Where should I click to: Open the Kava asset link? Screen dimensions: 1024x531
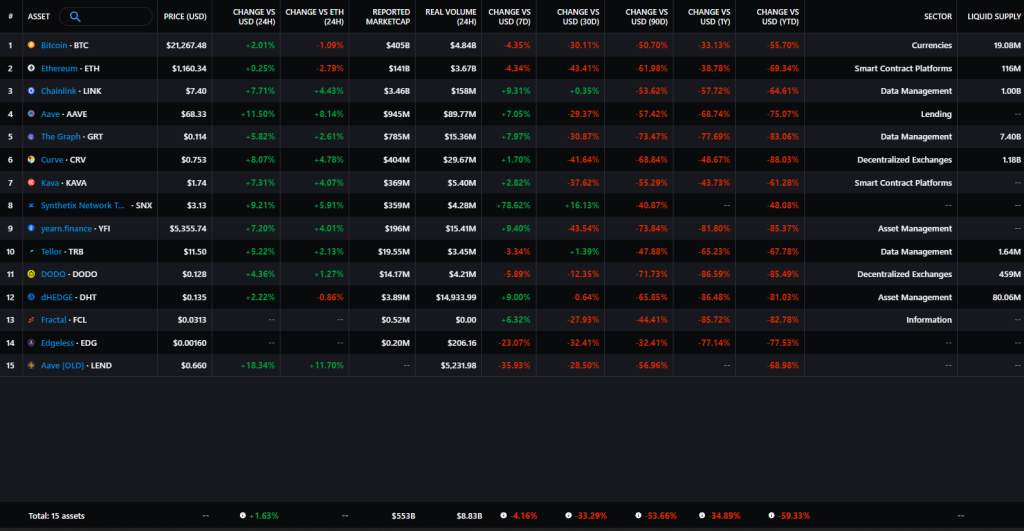pos(50,183)
